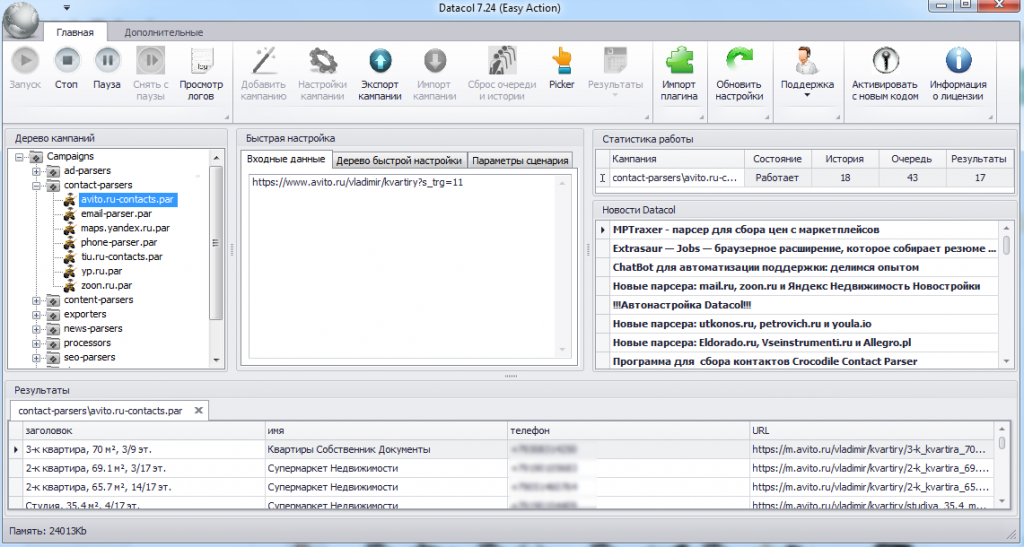1024x547 pixels.
Task: Open Информация о лицензии info icon
Action: click(958, 61)
